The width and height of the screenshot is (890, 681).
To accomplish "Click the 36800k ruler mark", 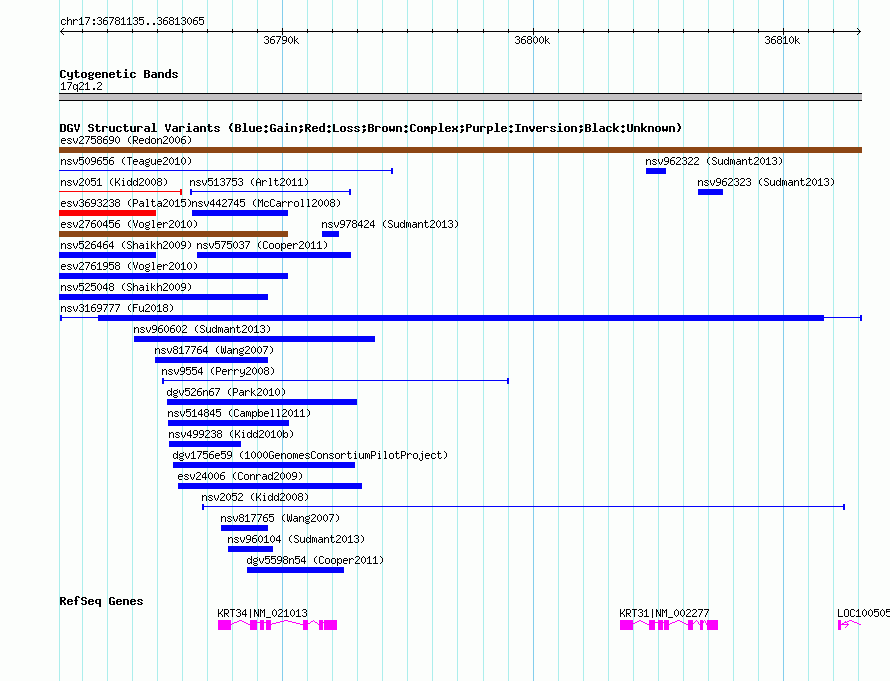I will [532, 40].
